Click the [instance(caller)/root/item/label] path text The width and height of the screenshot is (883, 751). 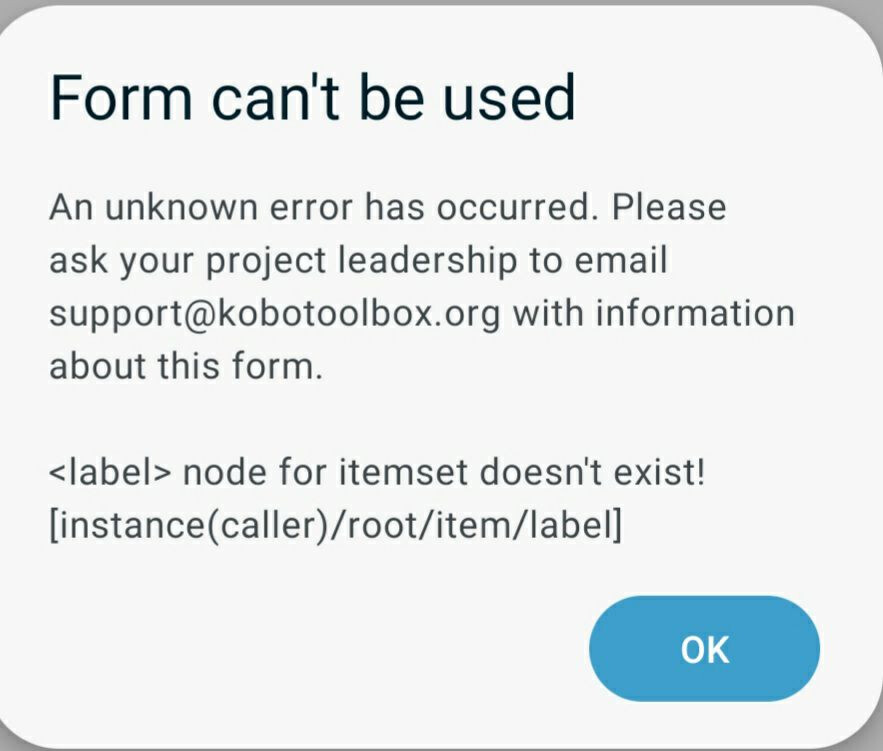pyautogui.click(x=335, y=524)
